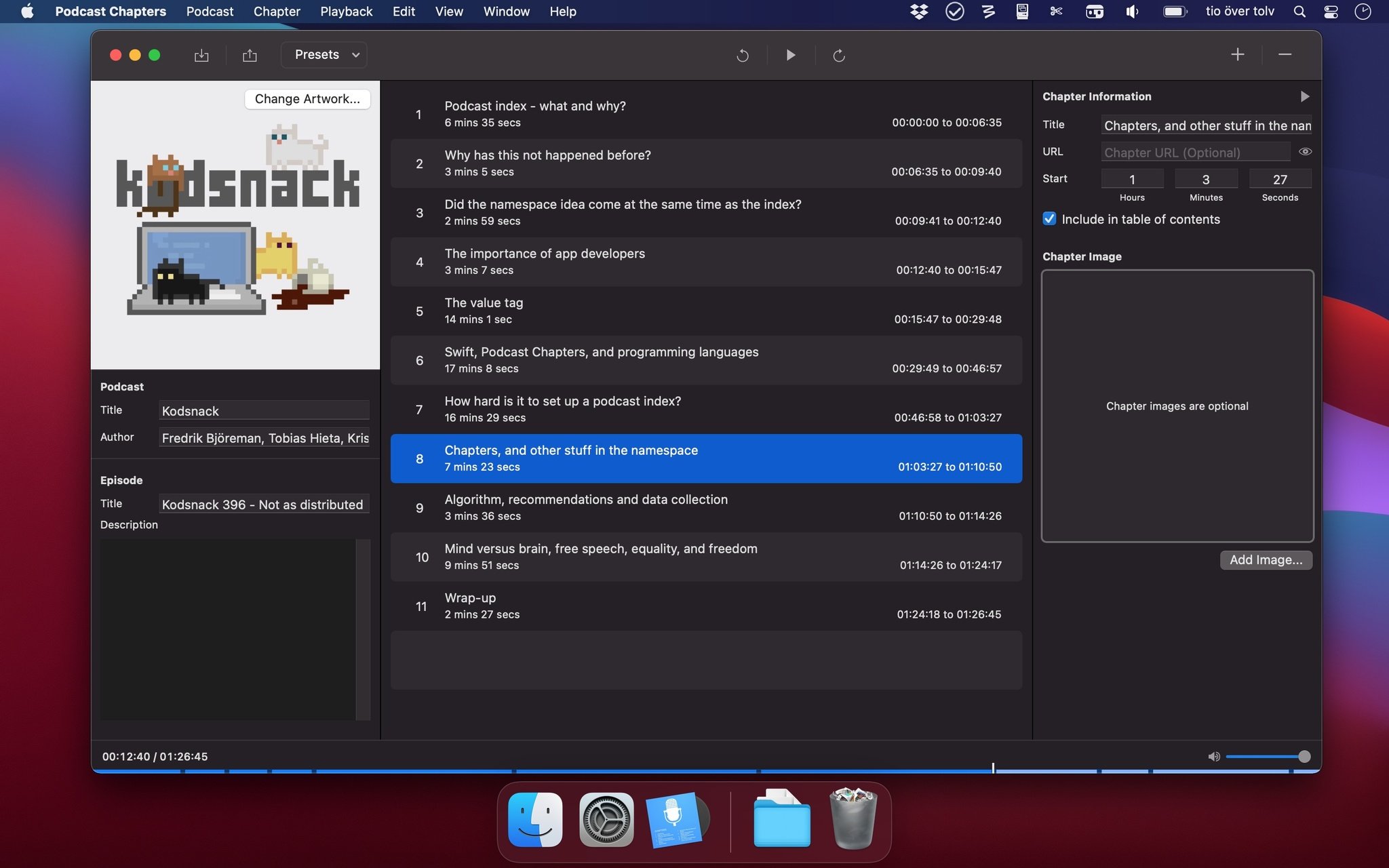
Task: Open the Podcast menu
Action: 210,12
